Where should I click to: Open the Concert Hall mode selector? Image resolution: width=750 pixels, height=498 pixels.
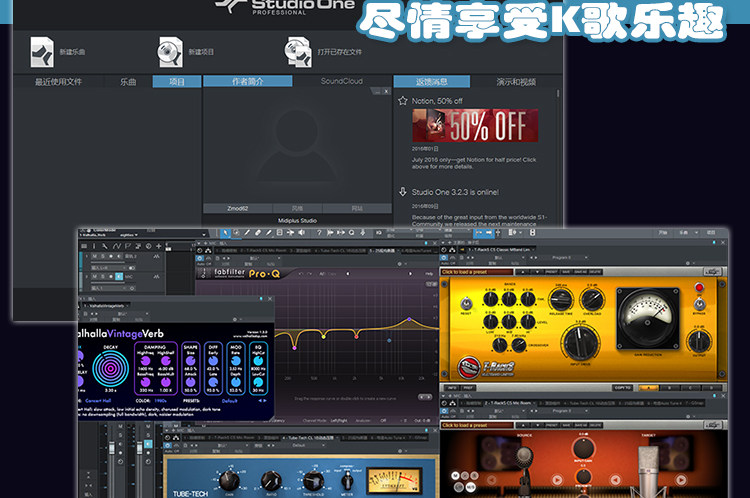(98, 400)
